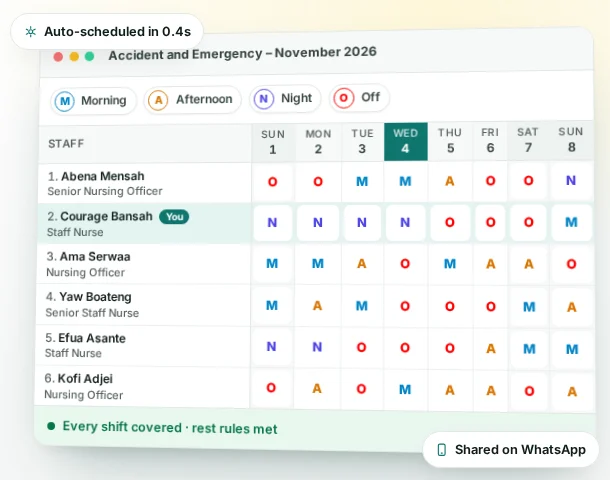The height and width of the screenshot is (480, 610).
Task: Click Courage Bansah's Sunday 8 morning shift
Action: click(571, 222)
